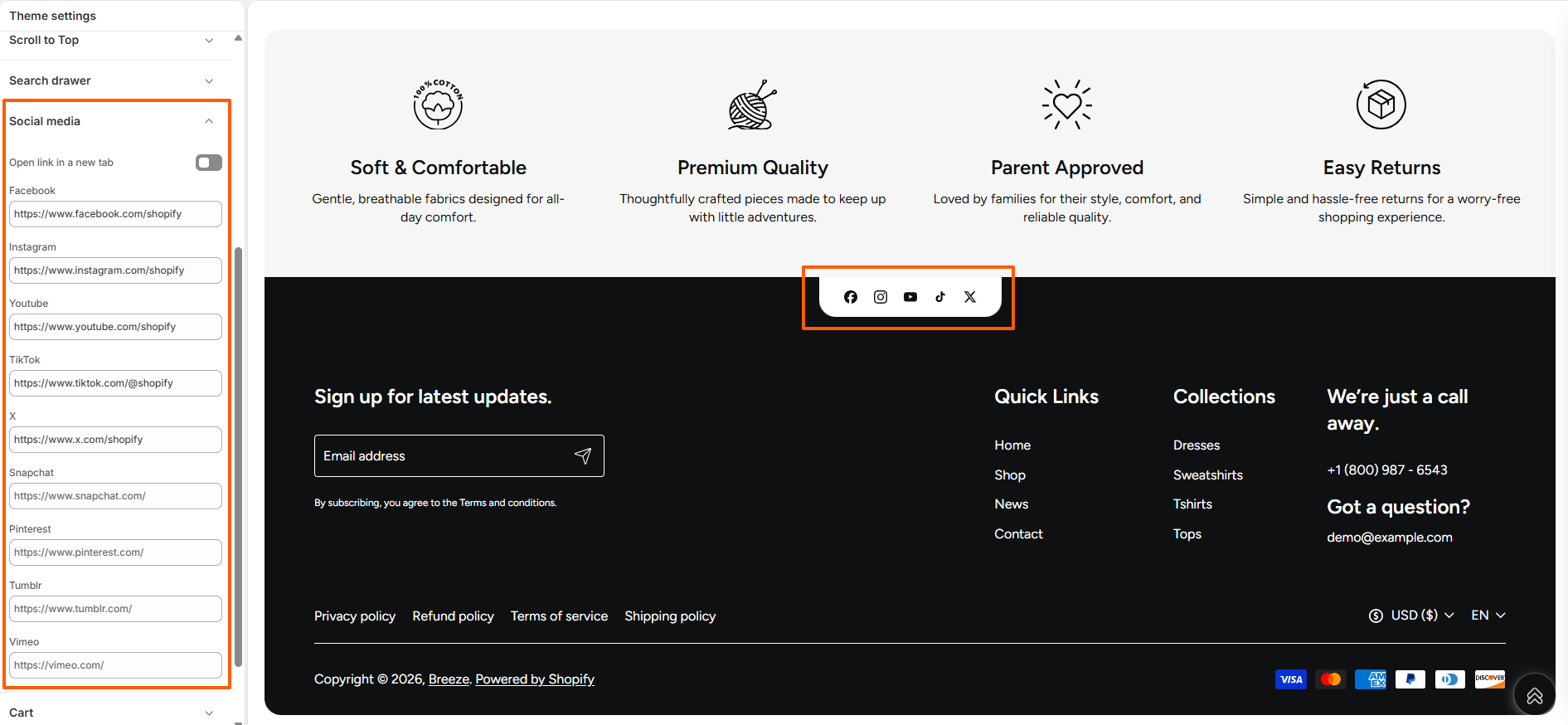Open the Privacy policy link
This screenshot has height=725, width=1568.
[x=355, y=616]
